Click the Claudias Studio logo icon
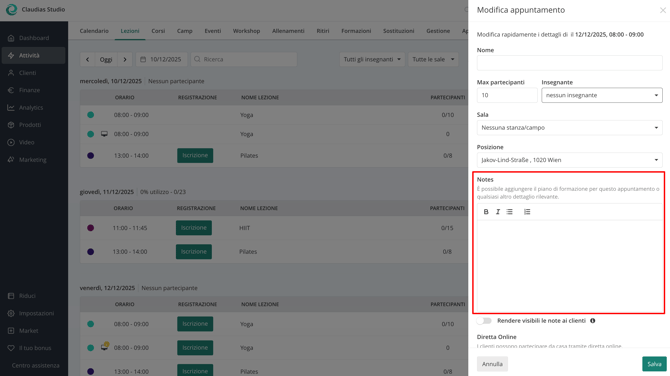 [12, 9]
